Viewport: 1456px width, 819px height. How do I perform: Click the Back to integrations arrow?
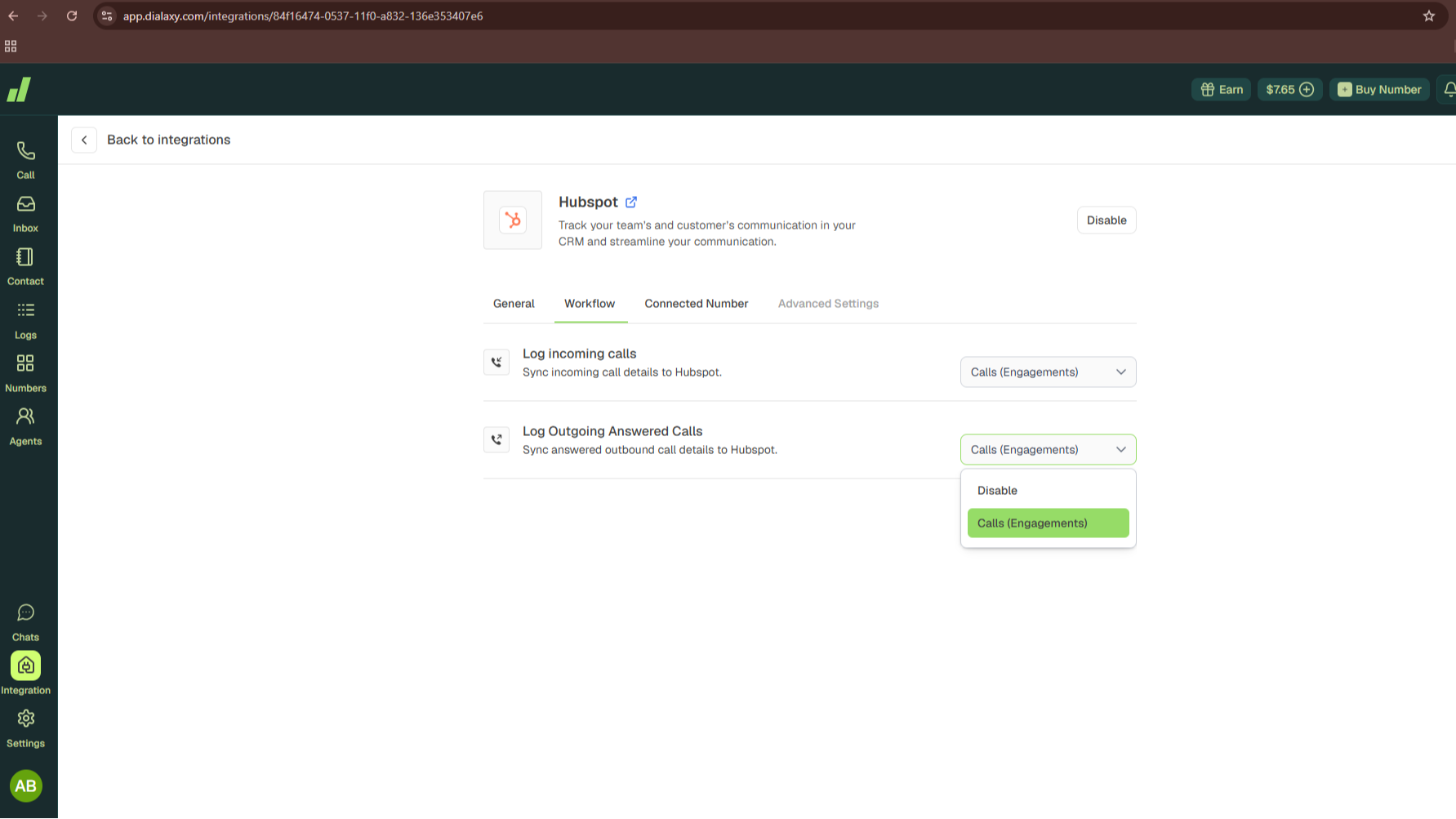click(84, 140)
